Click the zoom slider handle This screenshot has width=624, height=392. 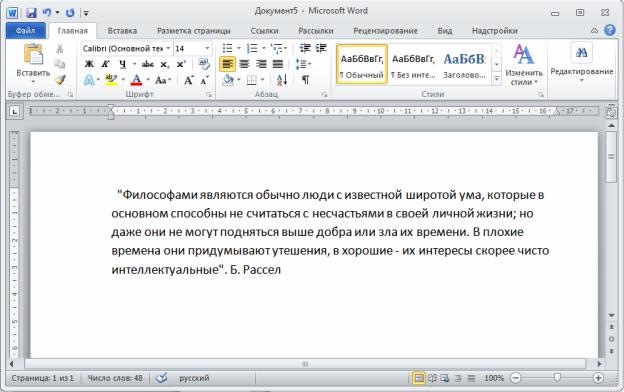point(558,377)
